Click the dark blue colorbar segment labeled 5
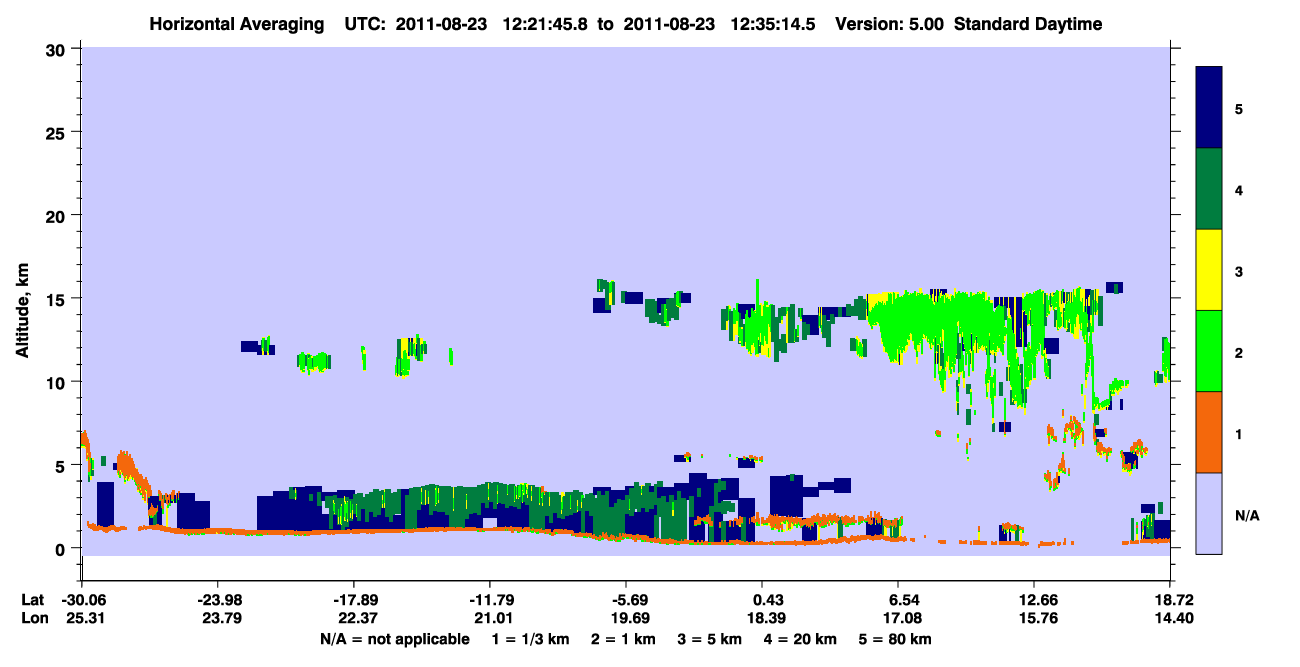Image resolution: width=1300 pixels, height=667 pixels. (1209, 108)
